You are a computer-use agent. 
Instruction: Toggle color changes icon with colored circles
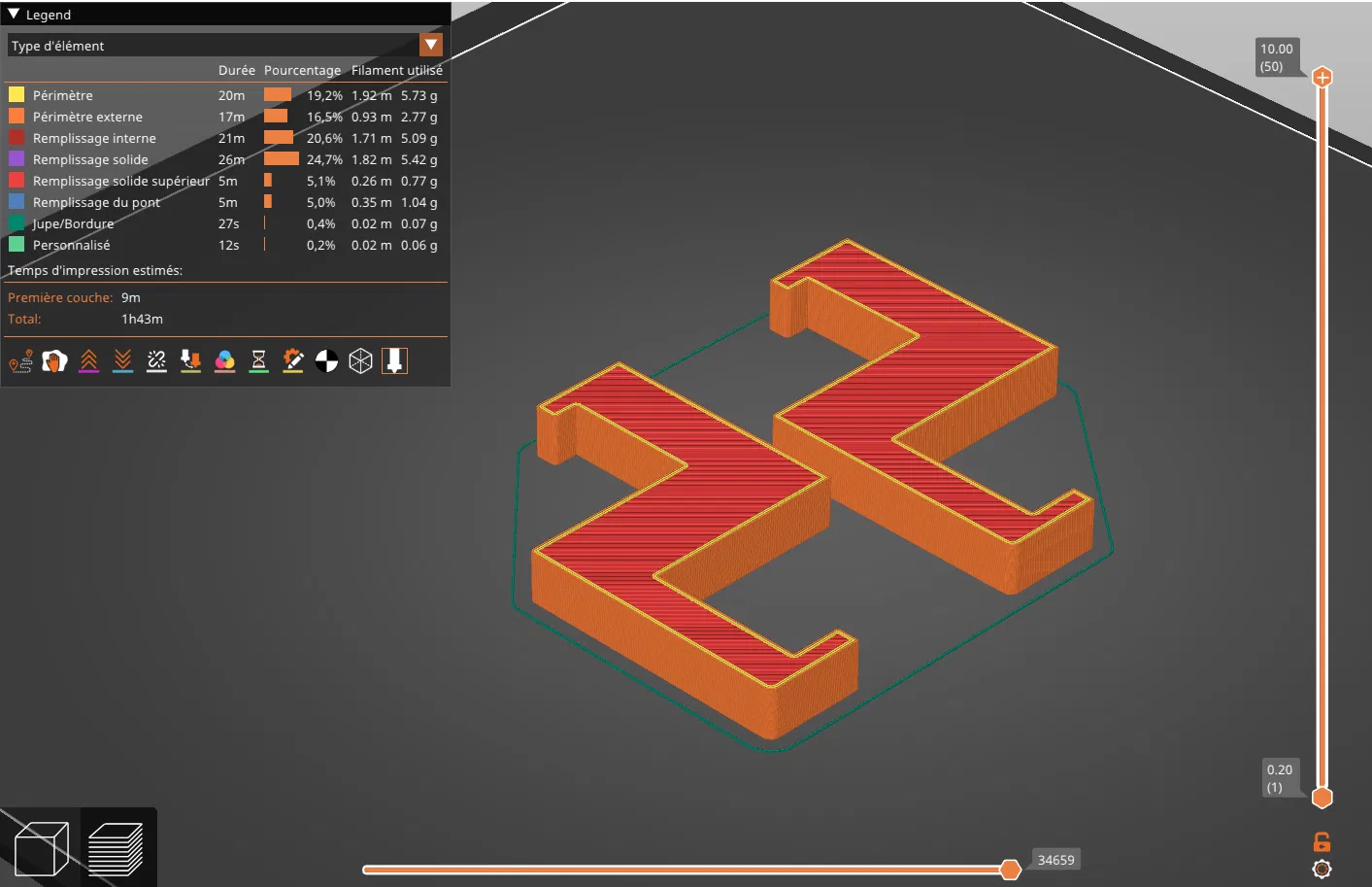coord(224,361)
